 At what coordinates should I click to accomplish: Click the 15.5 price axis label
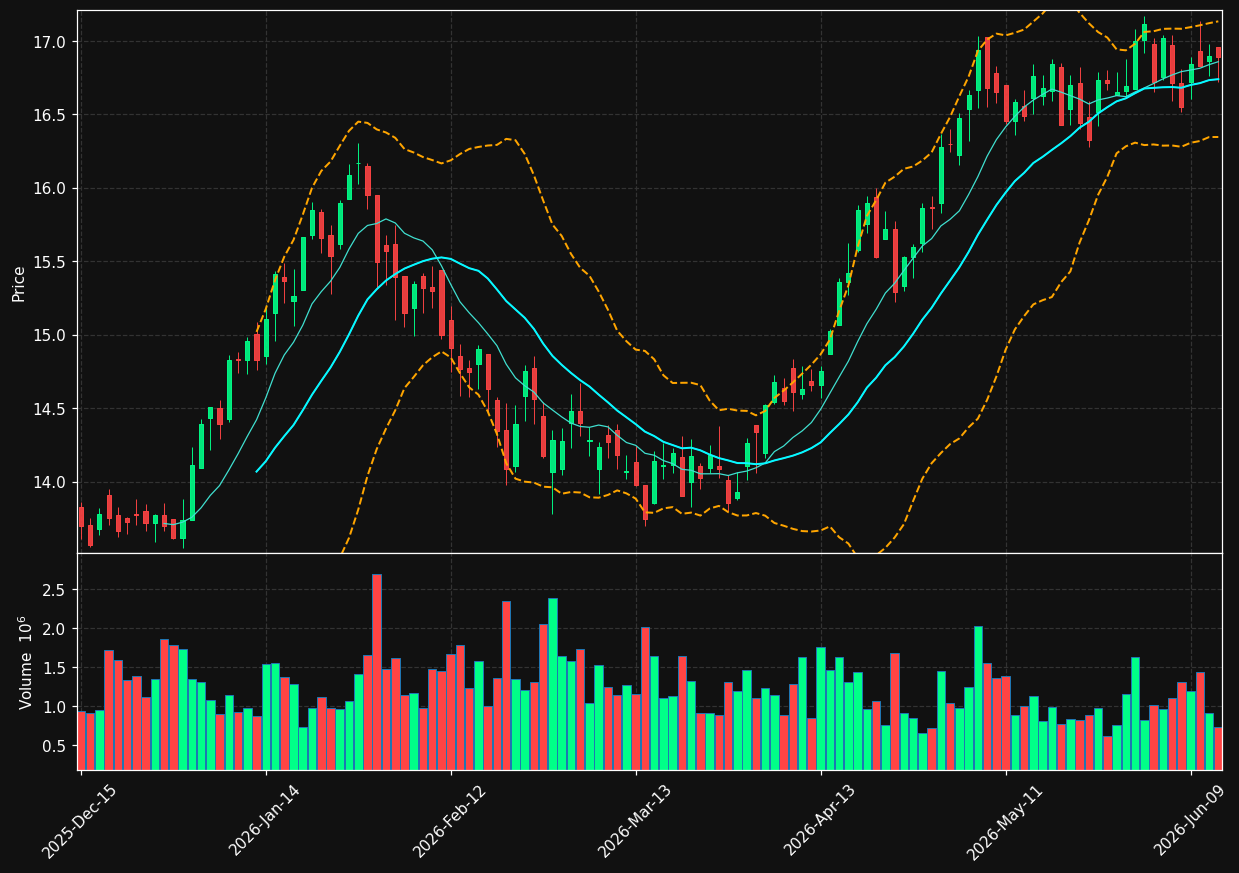50,262
